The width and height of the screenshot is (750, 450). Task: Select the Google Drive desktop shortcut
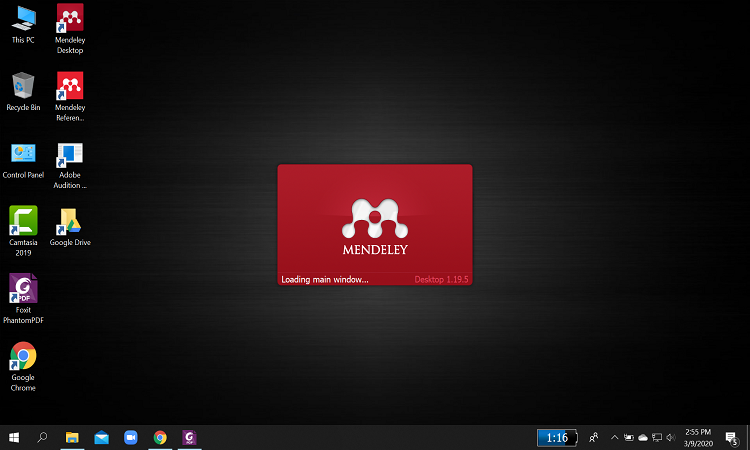pyautogui.click(x=70, y=227)
